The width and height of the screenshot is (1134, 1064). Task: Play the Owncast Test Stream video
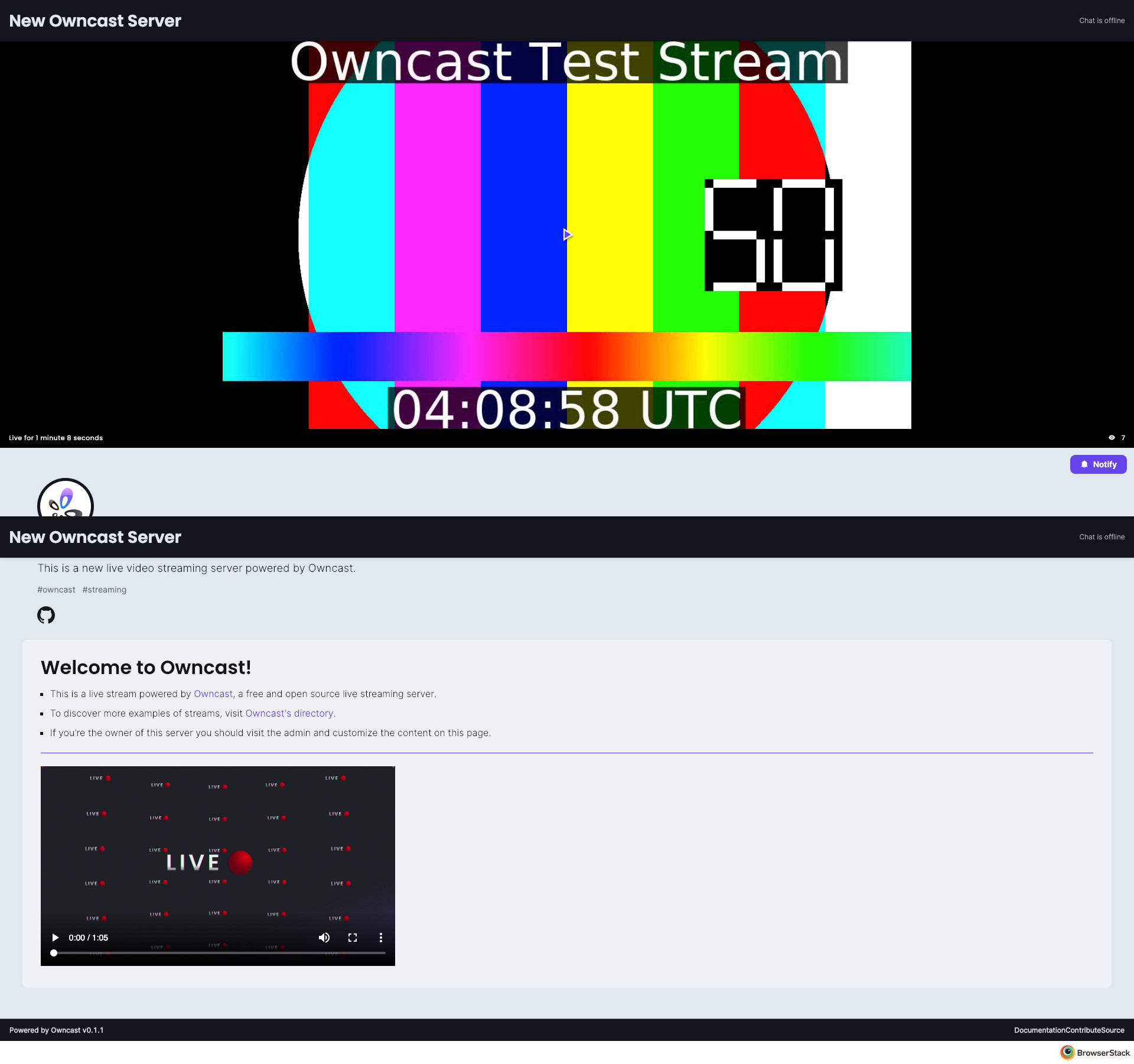click(567, 235)
